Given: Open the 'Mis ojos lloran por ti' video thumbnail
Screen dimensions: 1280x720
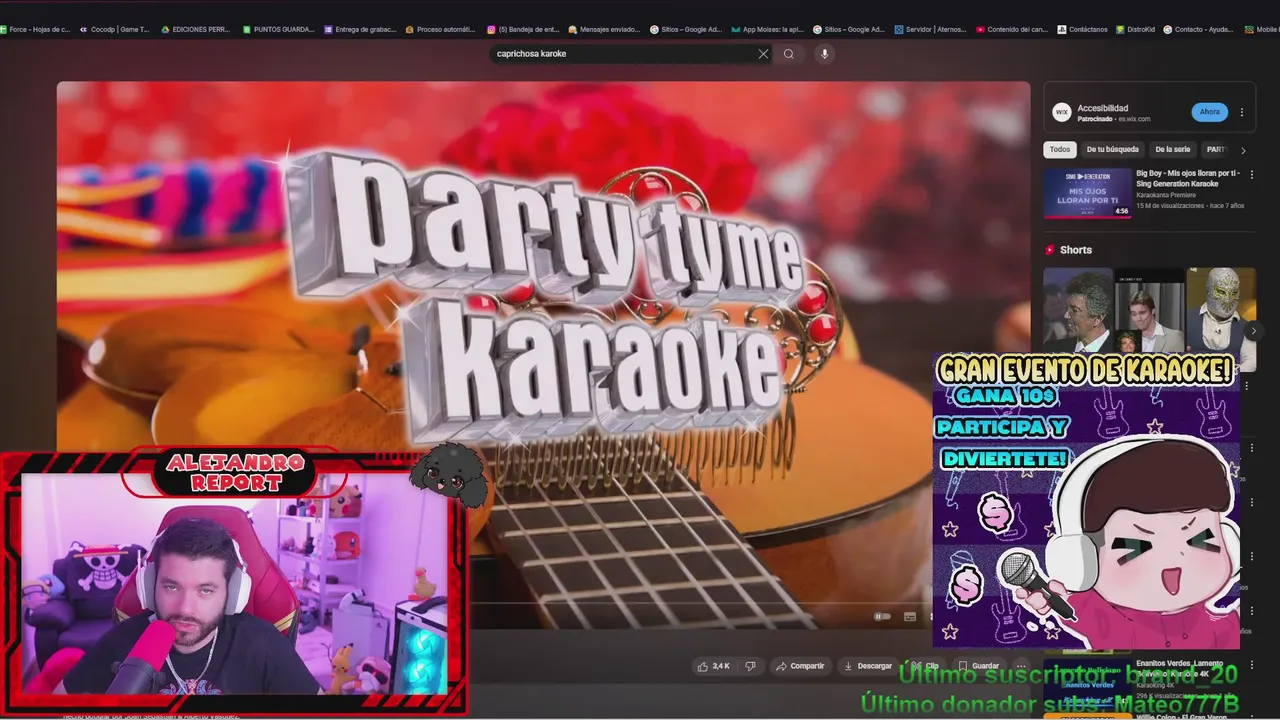Looking at the screenshot, I should point(1088,193).
